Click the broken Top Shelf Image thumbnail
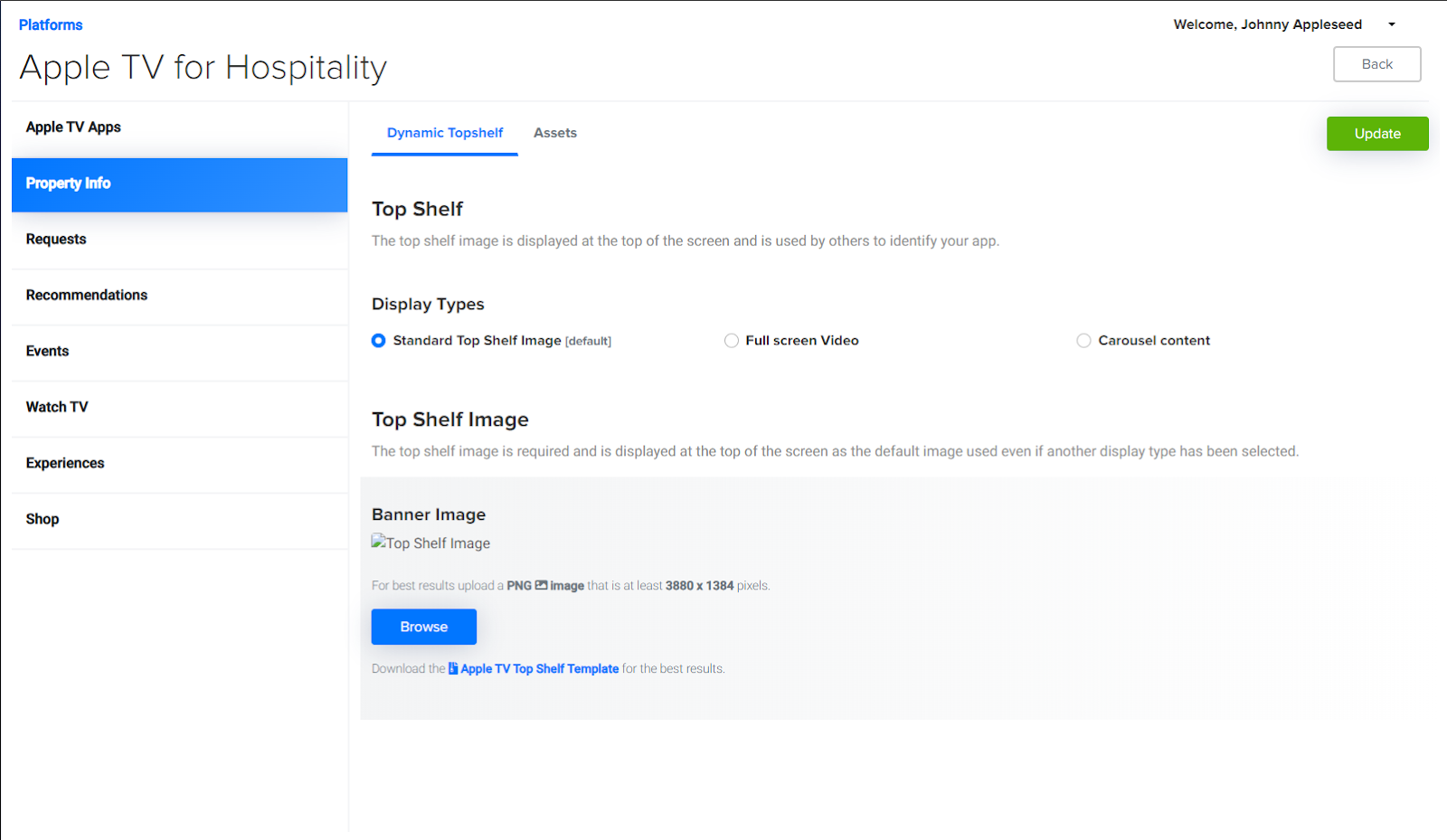 pyautogui.click(x=431, y=543)
